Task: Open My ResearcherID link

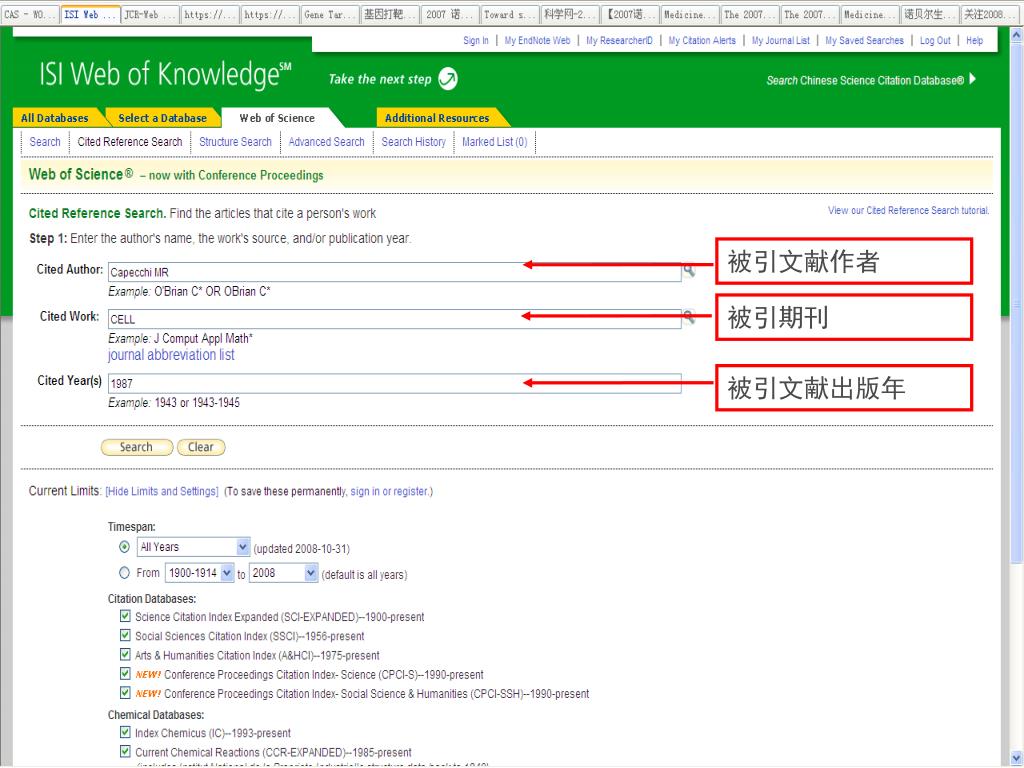Action: pyautogui.click(x=619, y=40)
